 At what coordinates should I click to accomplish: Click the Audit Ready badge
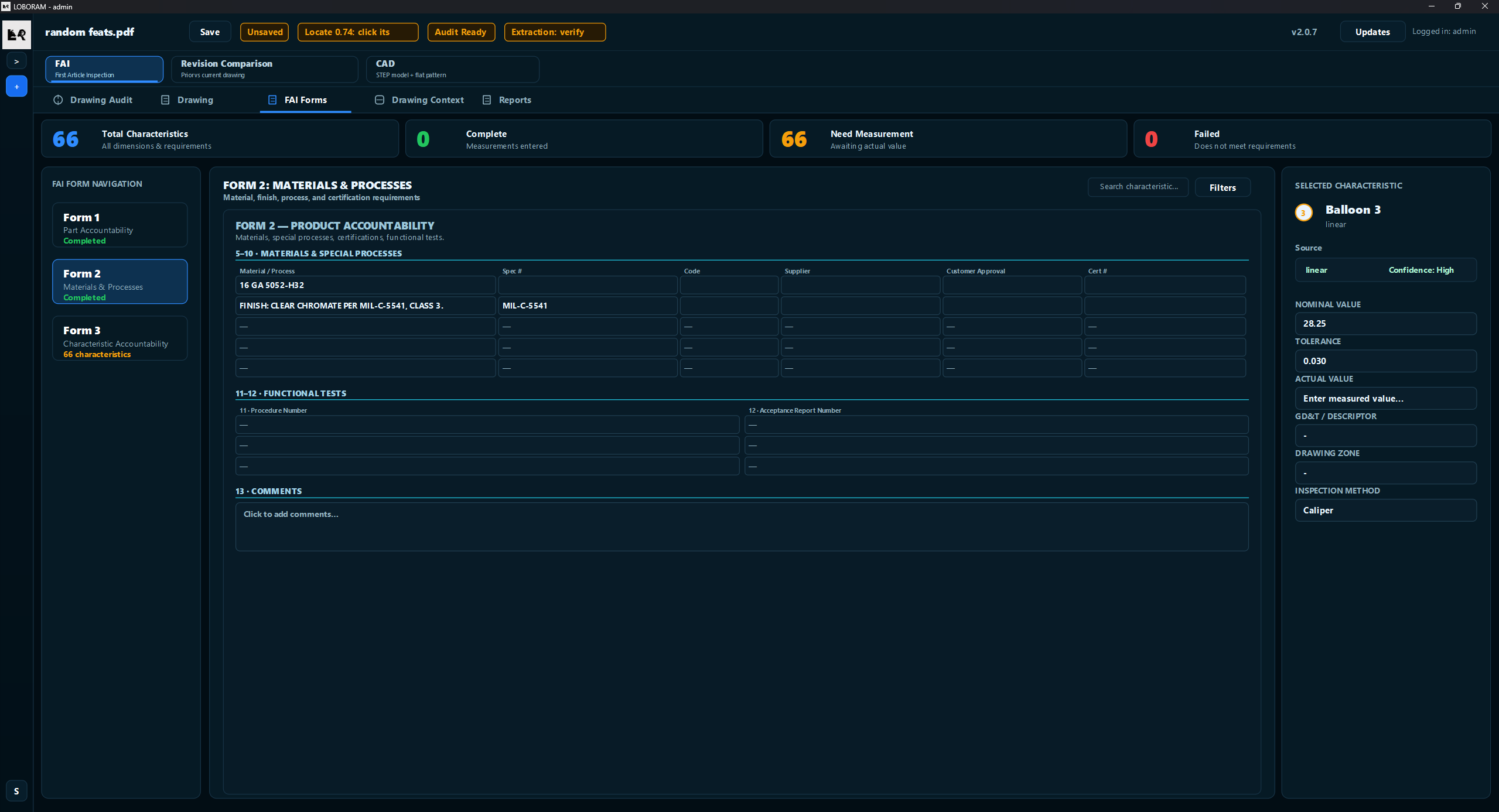pos(461,32)
